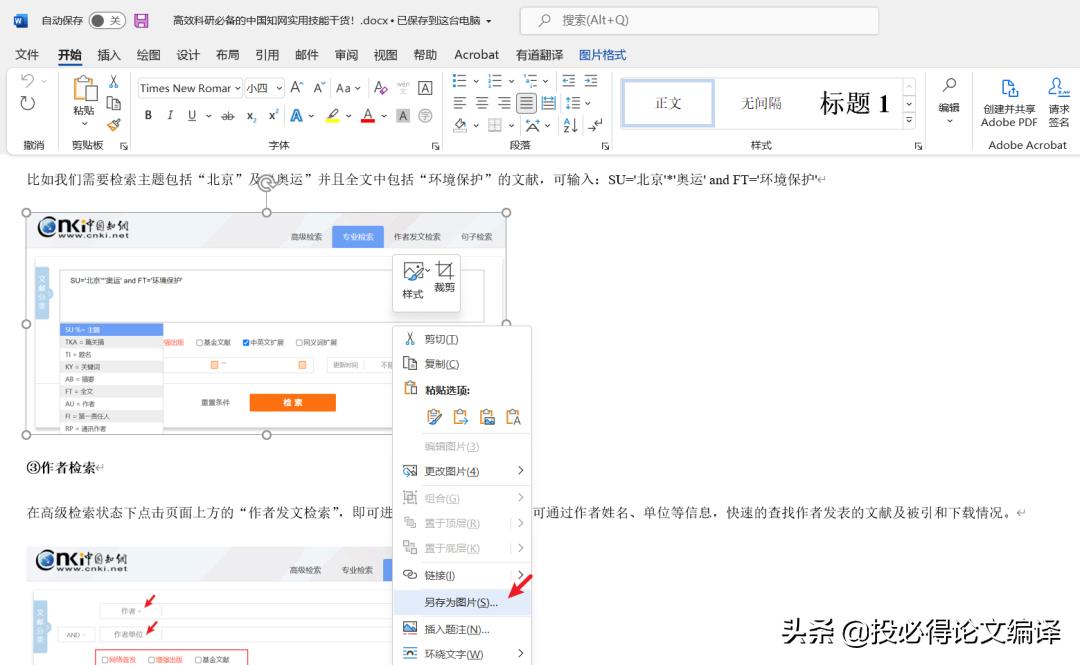Select the Format Painter tool
This screenshot has height=665, width=1080.
pyautogui.click(x=115, y=125)
